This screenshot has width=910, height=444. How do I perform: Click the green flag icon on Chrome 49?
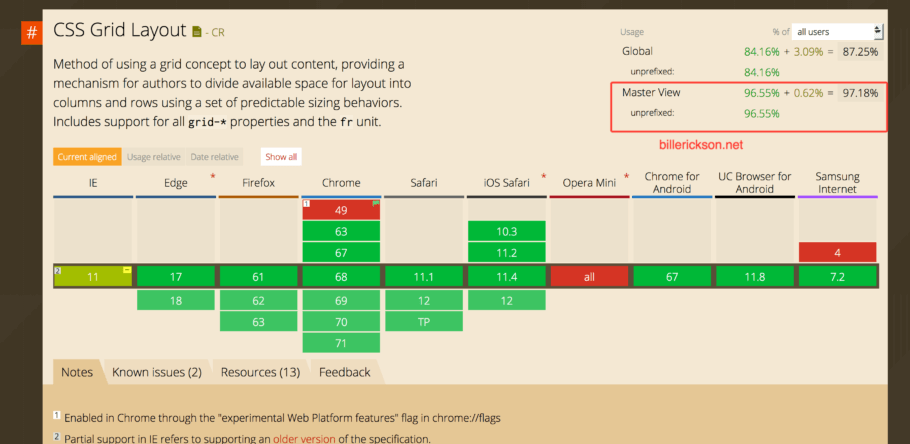click(x=375, y=203)
